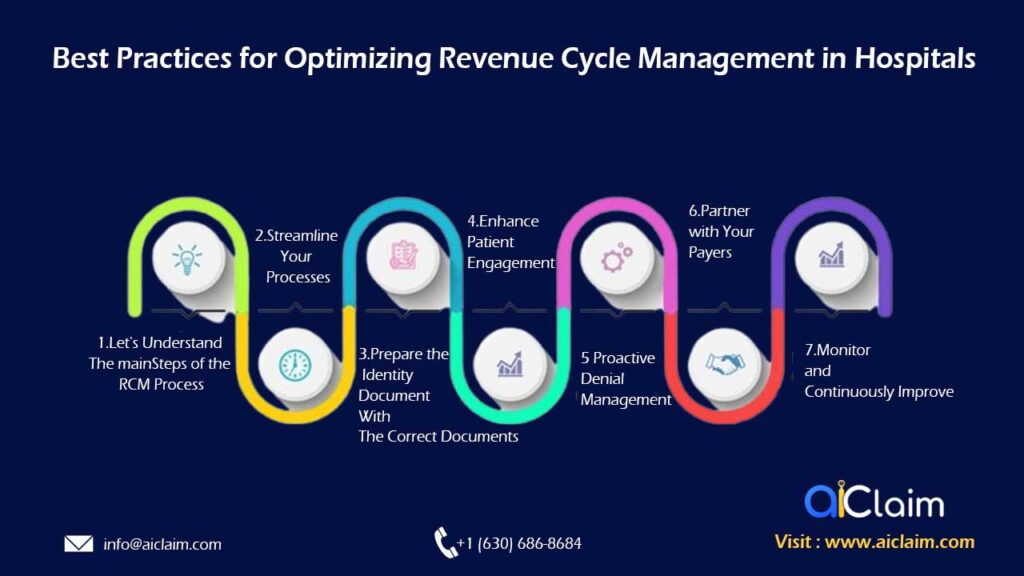Screen dimensions: 1024x576
Task: Click the gears icon in the magenta loop
Action: point(618,259)
